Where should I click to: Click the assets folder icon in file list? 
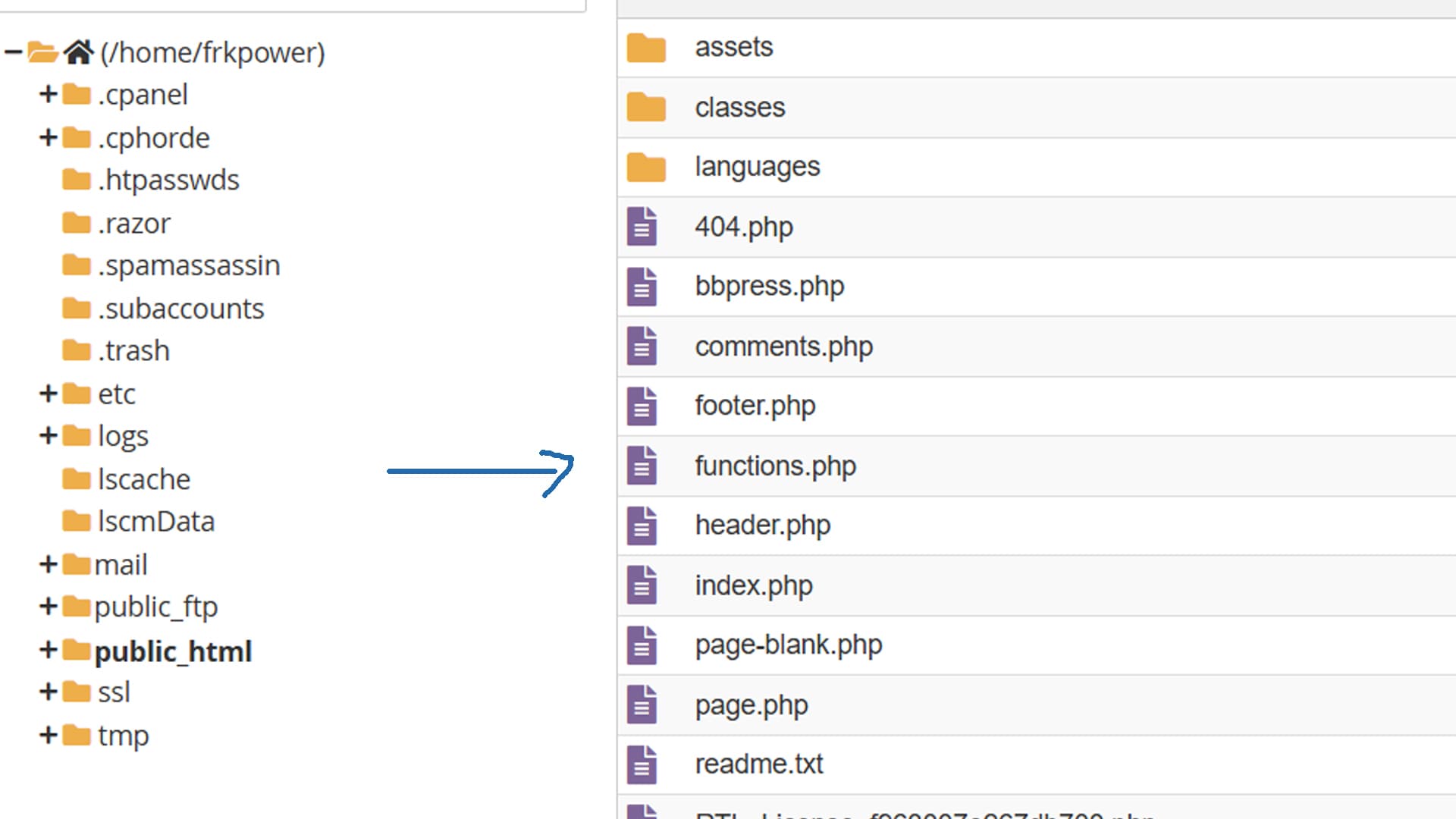click(x=646, y=48)
